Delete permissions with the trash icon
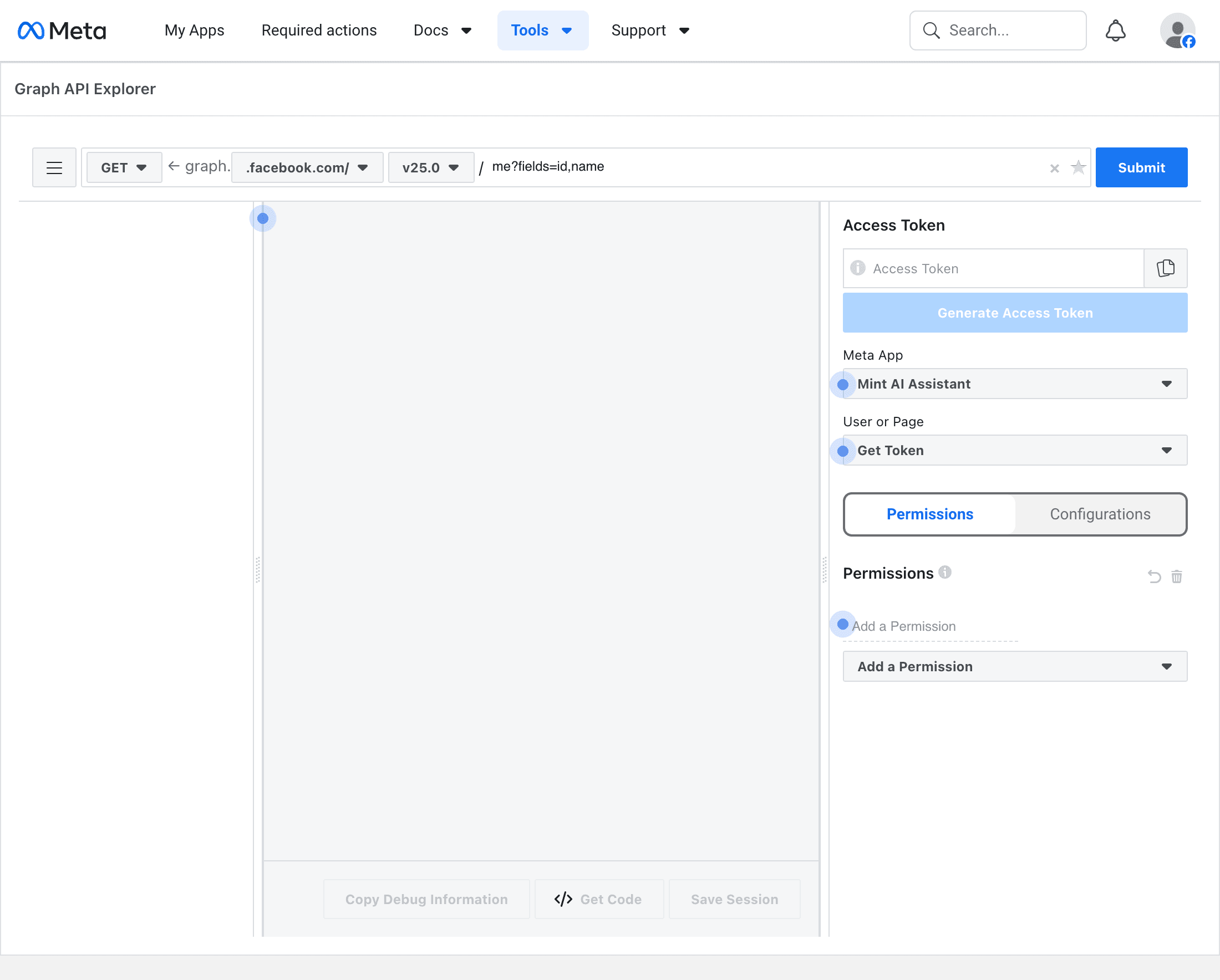 click(1176, 576)
